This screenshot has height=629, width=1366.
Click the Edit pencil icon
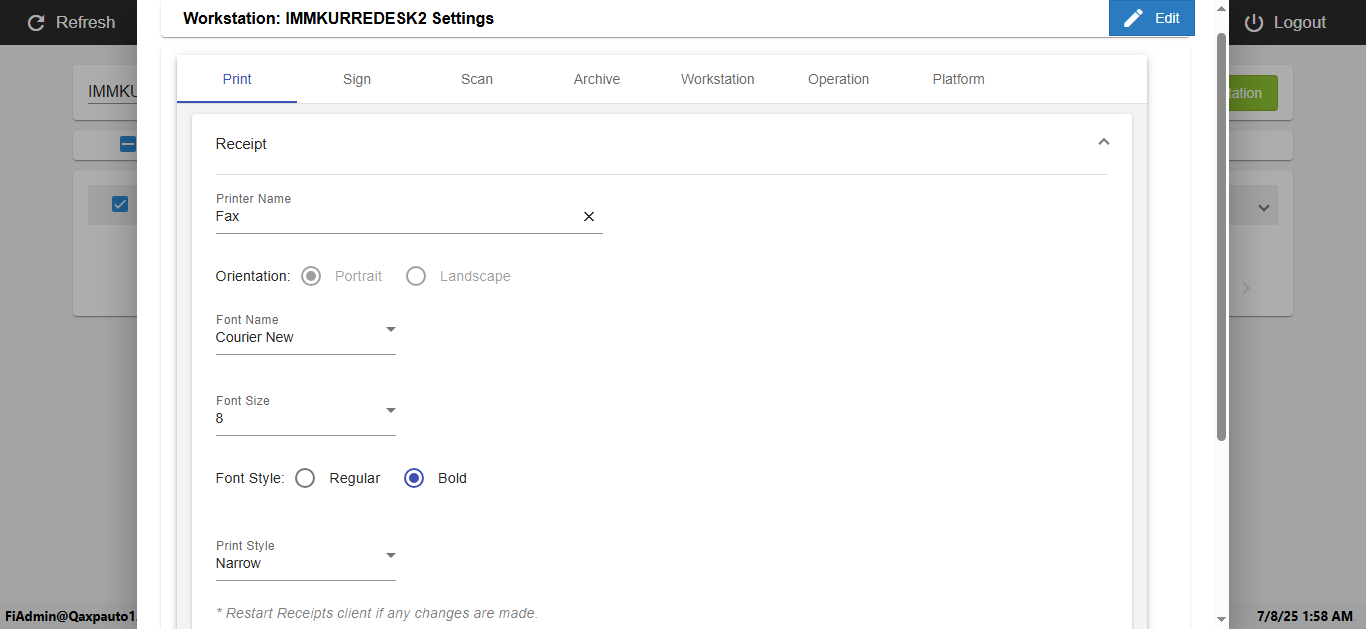(1133, 18)
